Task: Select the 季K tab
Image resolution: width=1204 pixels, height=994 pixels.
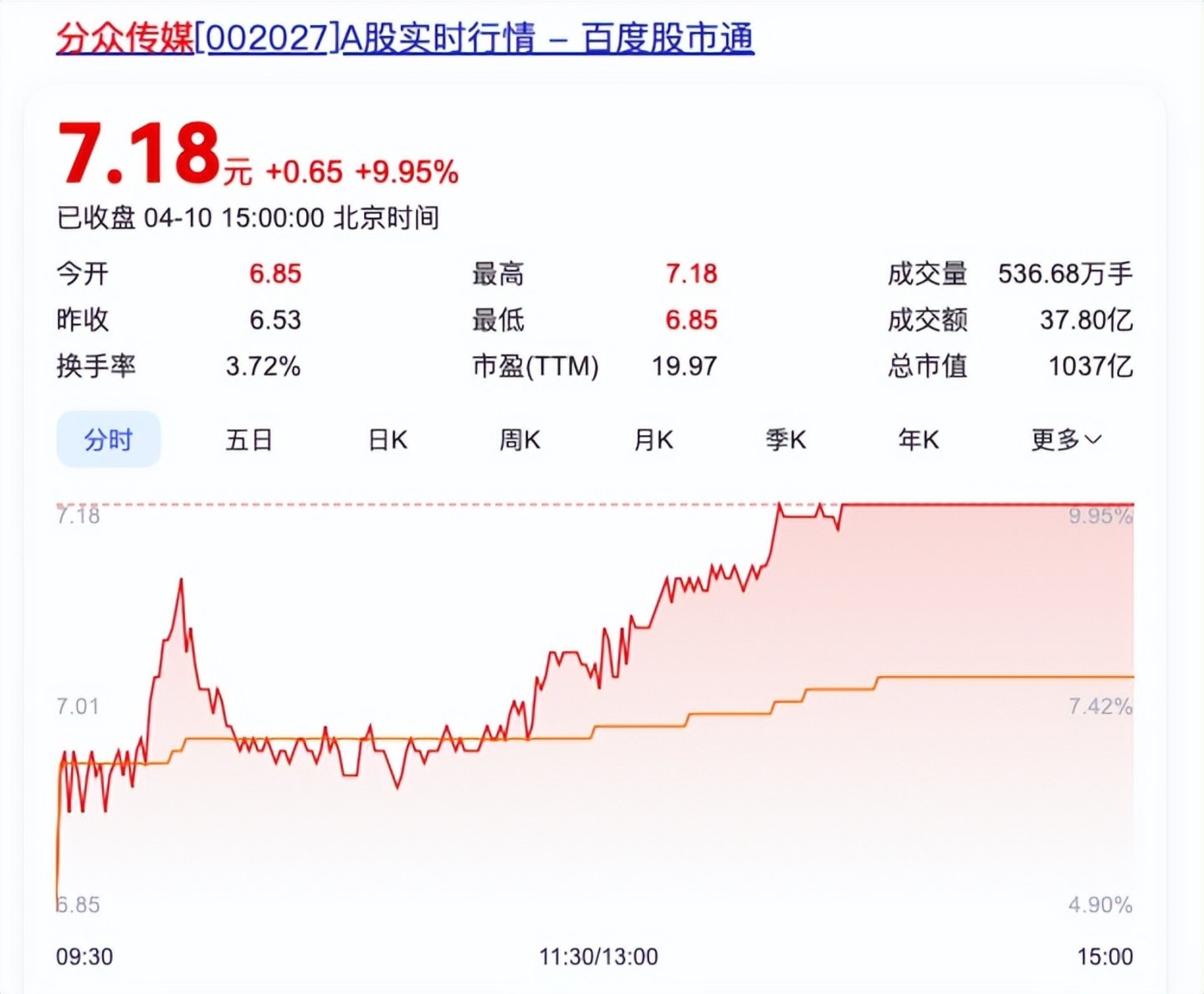Action: [x=786, y=439]
